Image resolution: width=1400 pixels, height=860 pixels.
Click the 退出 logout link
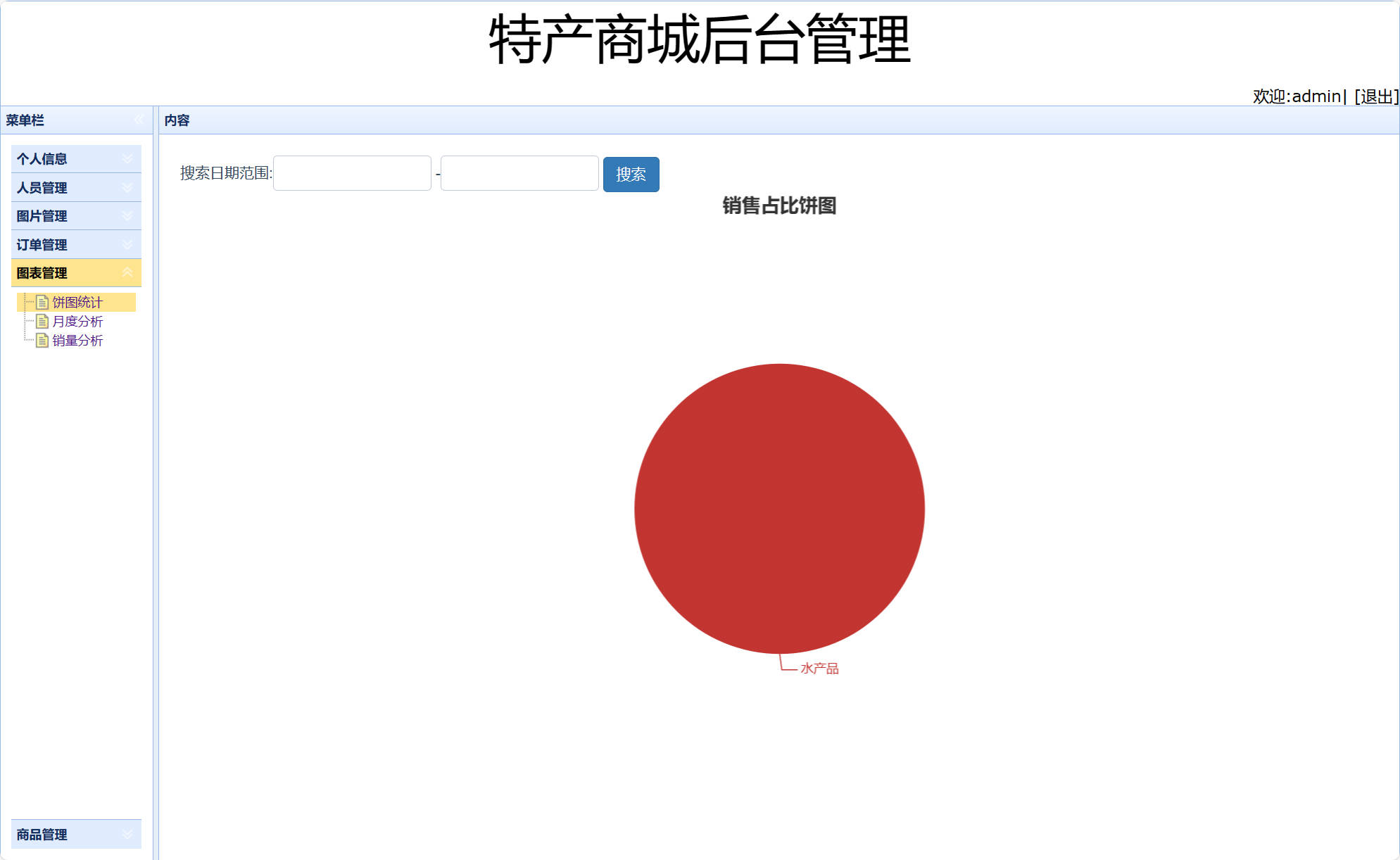1377,96
